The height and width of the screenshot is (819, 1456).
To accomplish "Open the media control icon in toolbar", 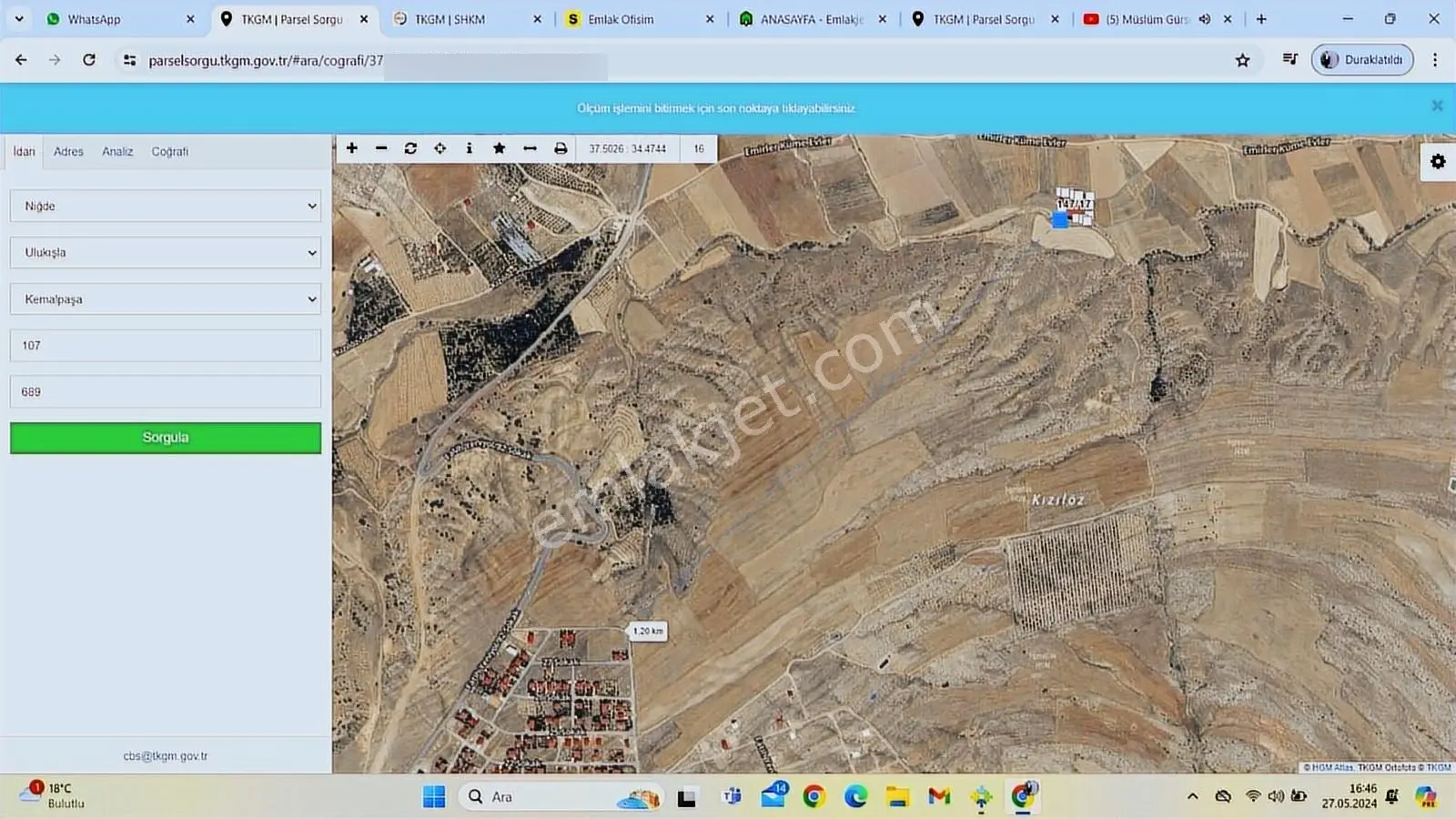I will coord(1290,60).
